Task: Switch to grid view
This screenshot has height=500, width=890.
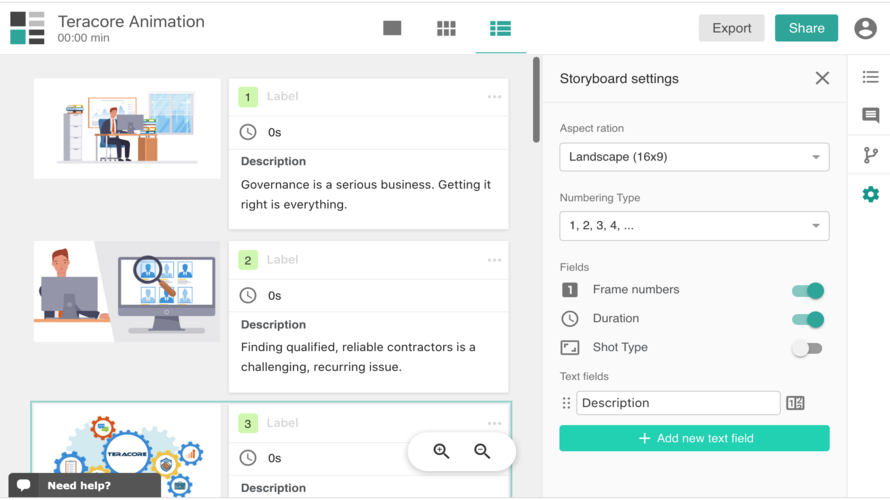Action: click(446, 28)
